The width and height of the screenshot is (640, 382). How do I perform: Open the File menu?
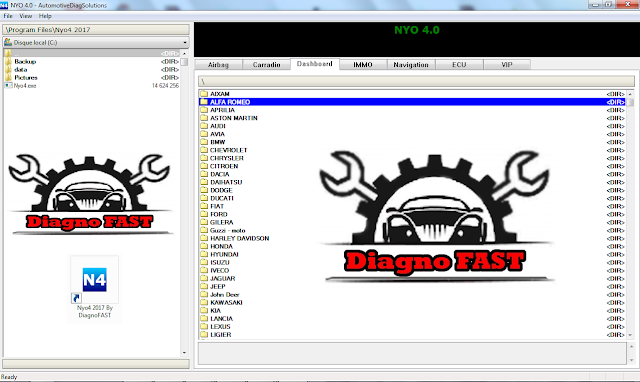coord(8,16)
